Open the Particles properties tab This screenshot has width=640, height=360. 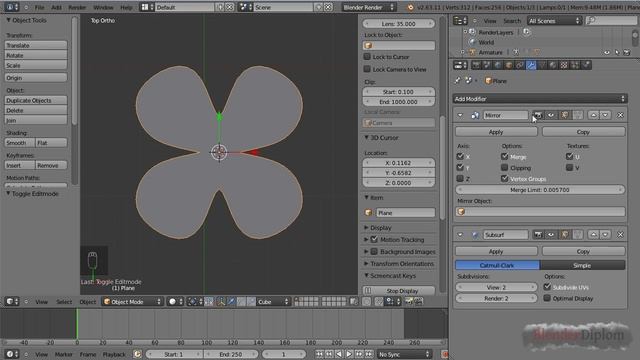575,65
